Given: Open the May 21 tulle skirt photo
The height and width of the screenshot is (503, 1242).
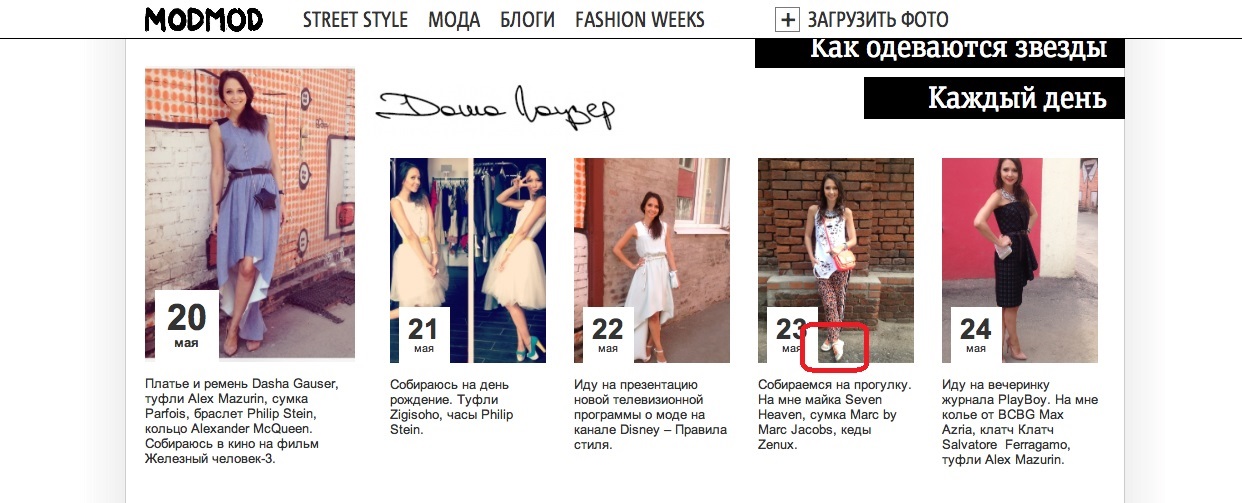Looking at the screenshot, I should [x=468, y=260].
